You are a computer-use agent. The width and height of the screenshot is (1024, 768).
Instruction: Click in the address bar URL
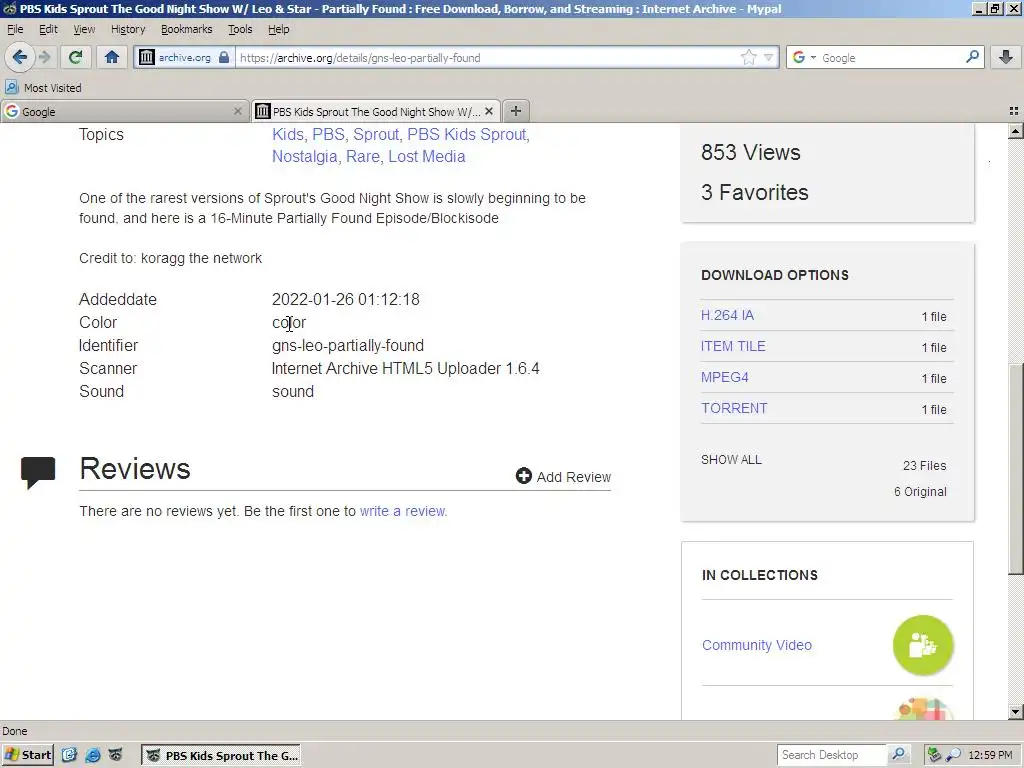tap(487, 57)
